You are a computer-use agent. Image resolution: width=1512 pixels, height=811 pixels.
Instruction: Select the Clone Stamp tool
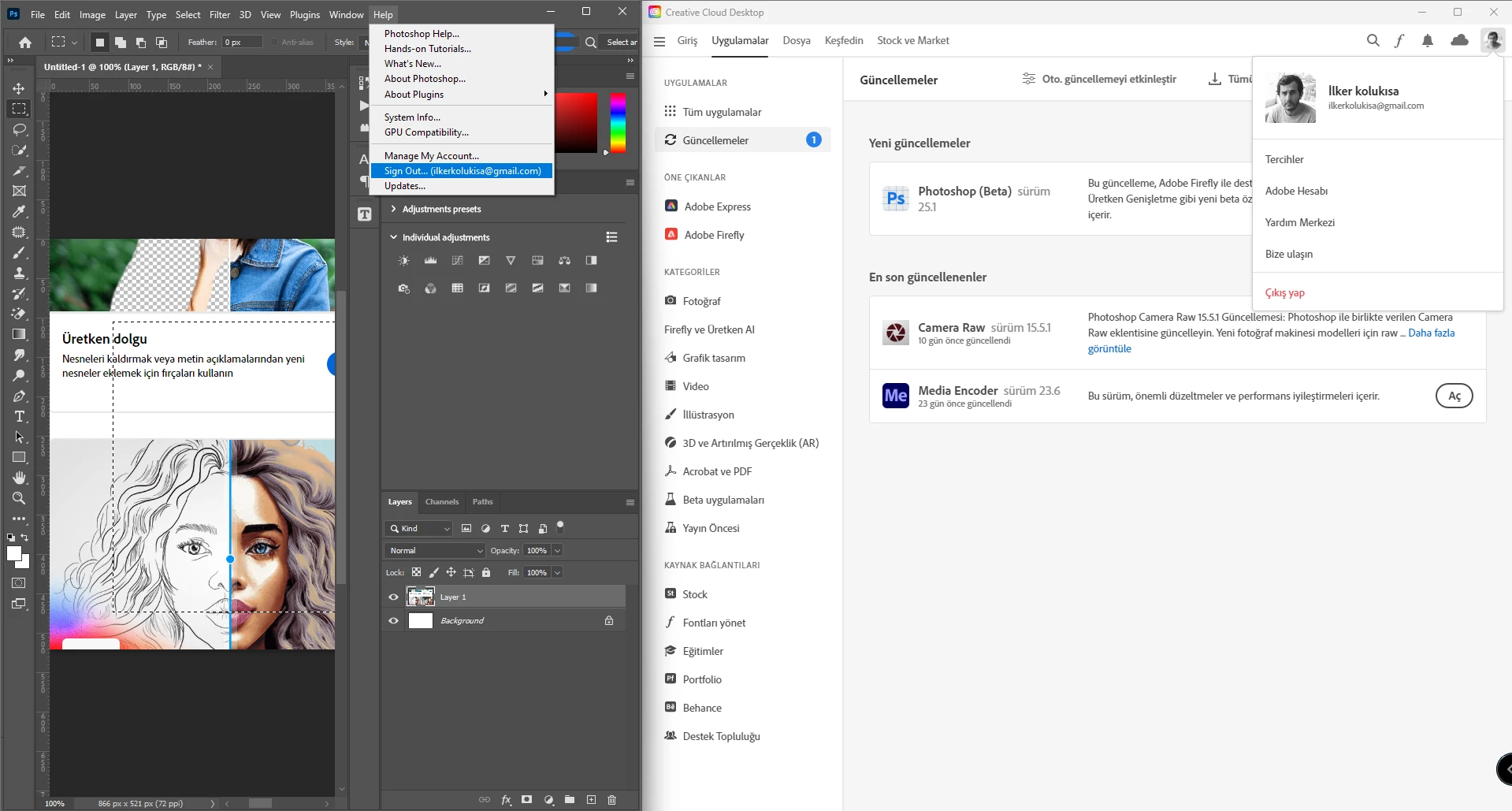[19, 273]
